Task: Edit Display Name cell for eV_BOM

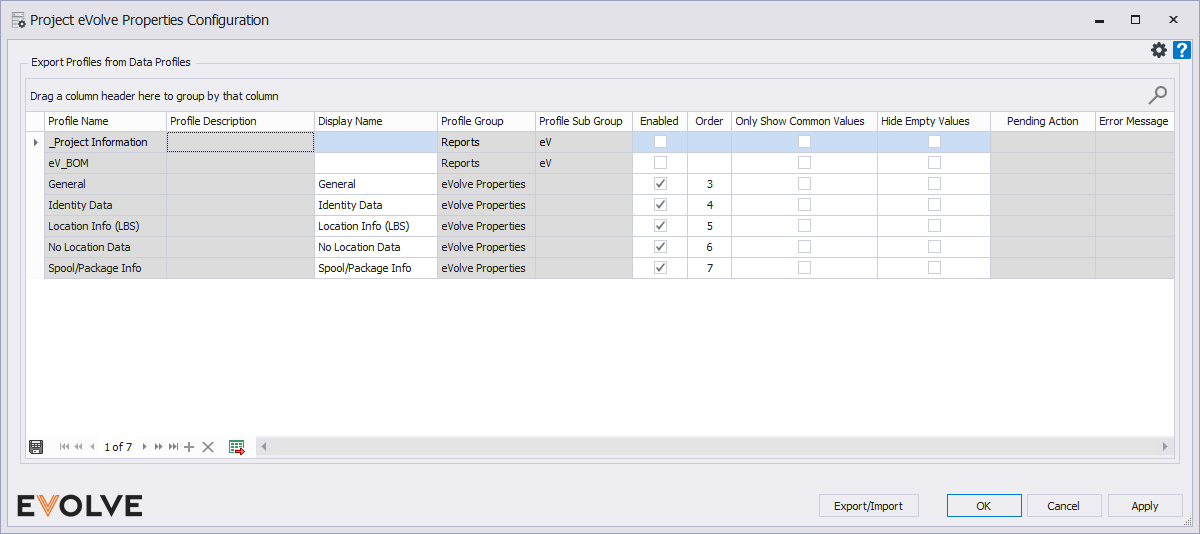Action: 376,163
